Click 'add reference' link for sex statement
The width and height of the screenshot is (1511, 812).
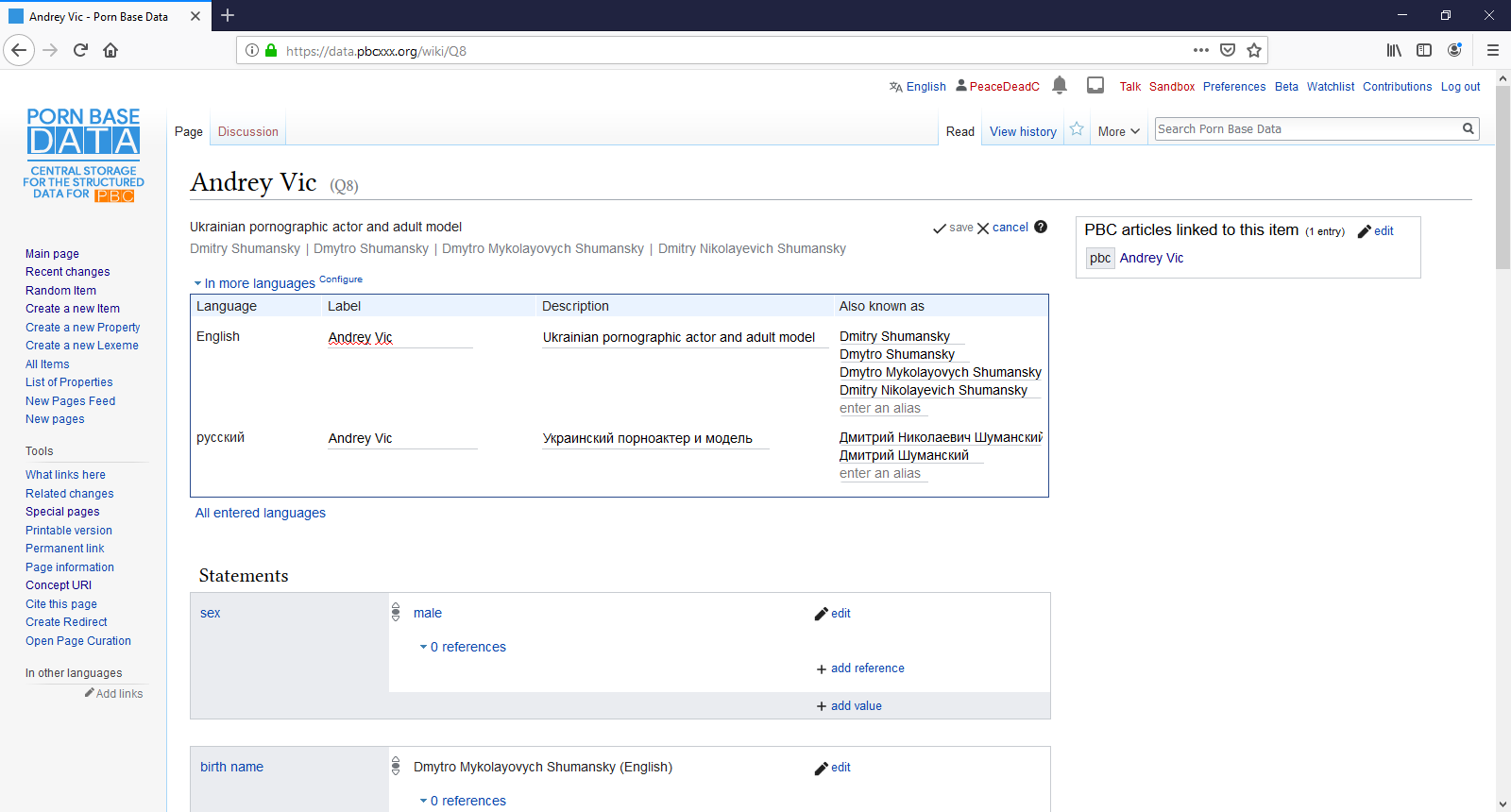(x=867, y=668)
